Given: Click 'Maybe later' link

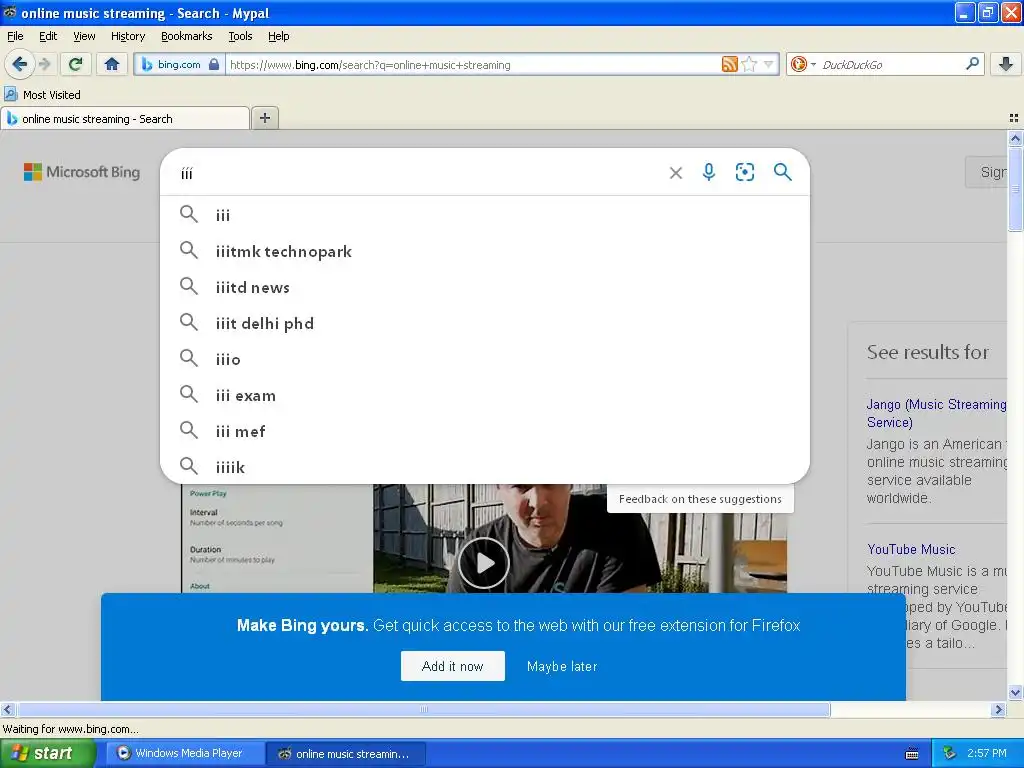Looking at the screenshot, I should (562, 666).
